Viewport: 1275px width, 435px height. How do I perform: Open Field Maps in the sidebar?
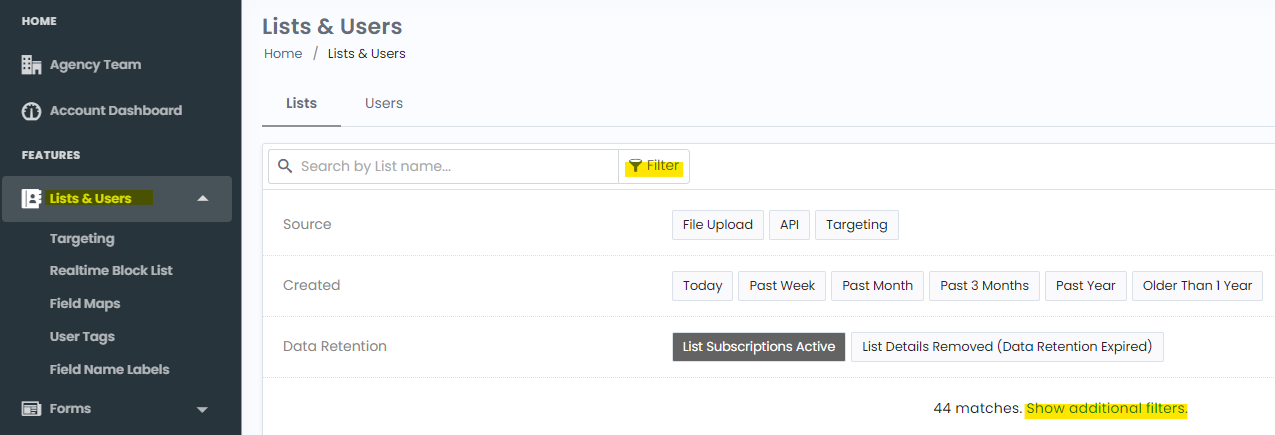click(x=85, y=303)
